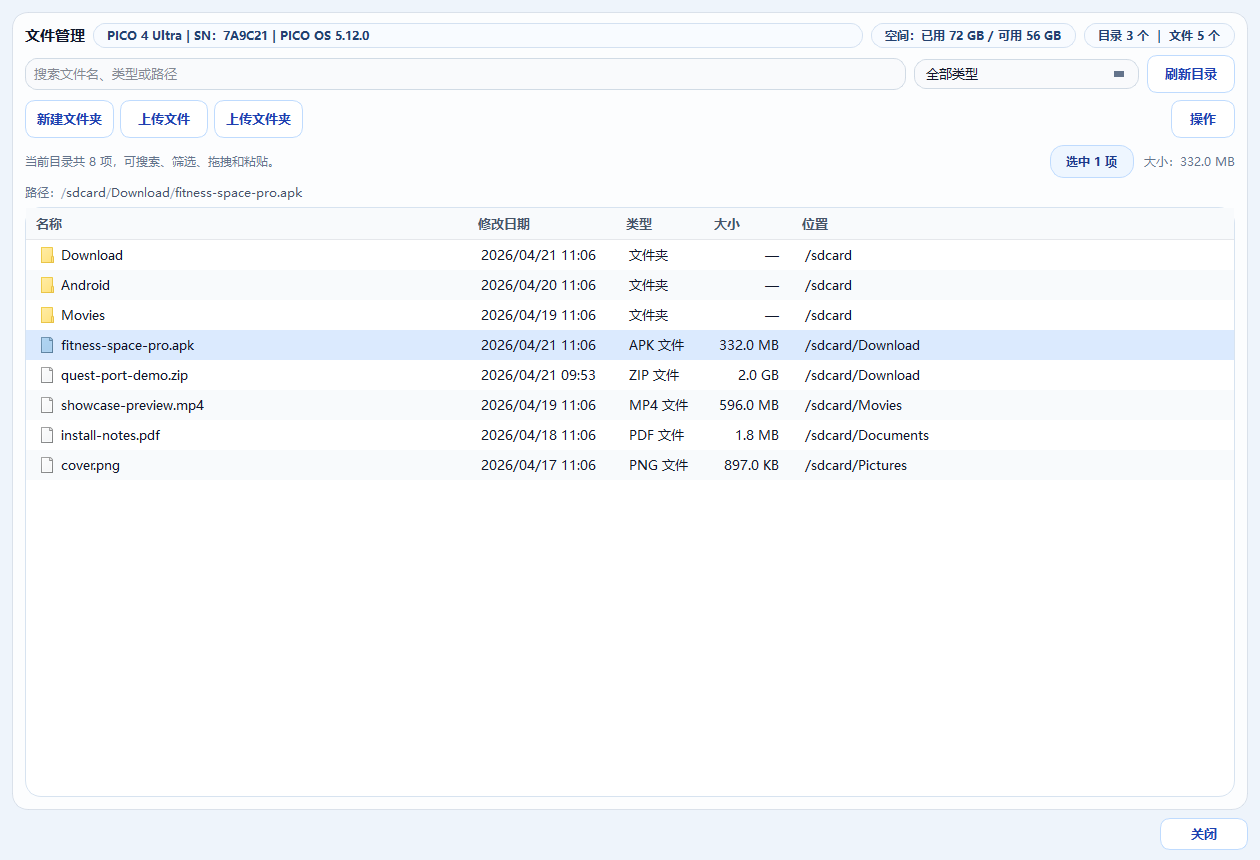The width and height of the screenshot is (1260, 860).
Task: Click the Android folder icon
Action: (47, 285)
